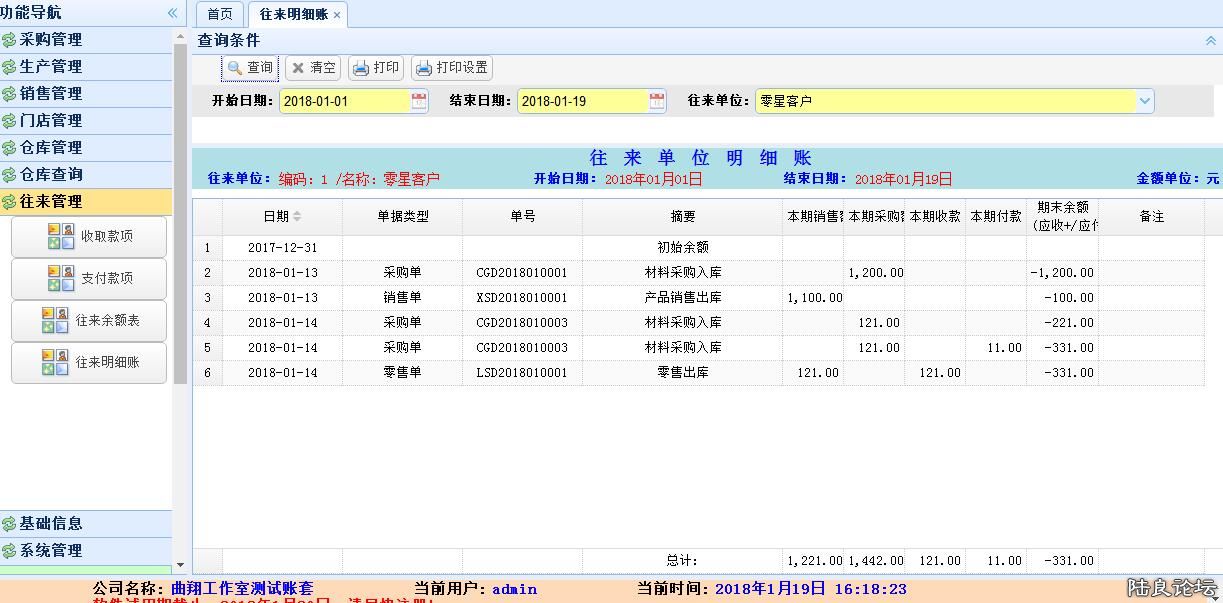Click the 开始日期 input field
Viewport: 1223px width, 603px height.
(344, 101)
